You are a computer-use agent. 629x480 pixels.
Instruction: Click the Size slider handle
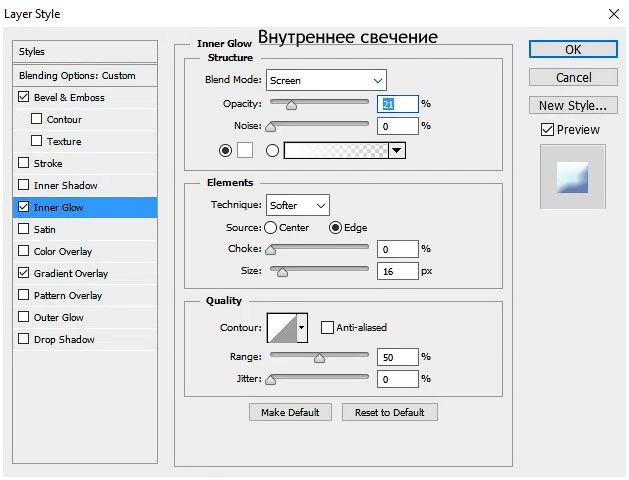[282, 272]
